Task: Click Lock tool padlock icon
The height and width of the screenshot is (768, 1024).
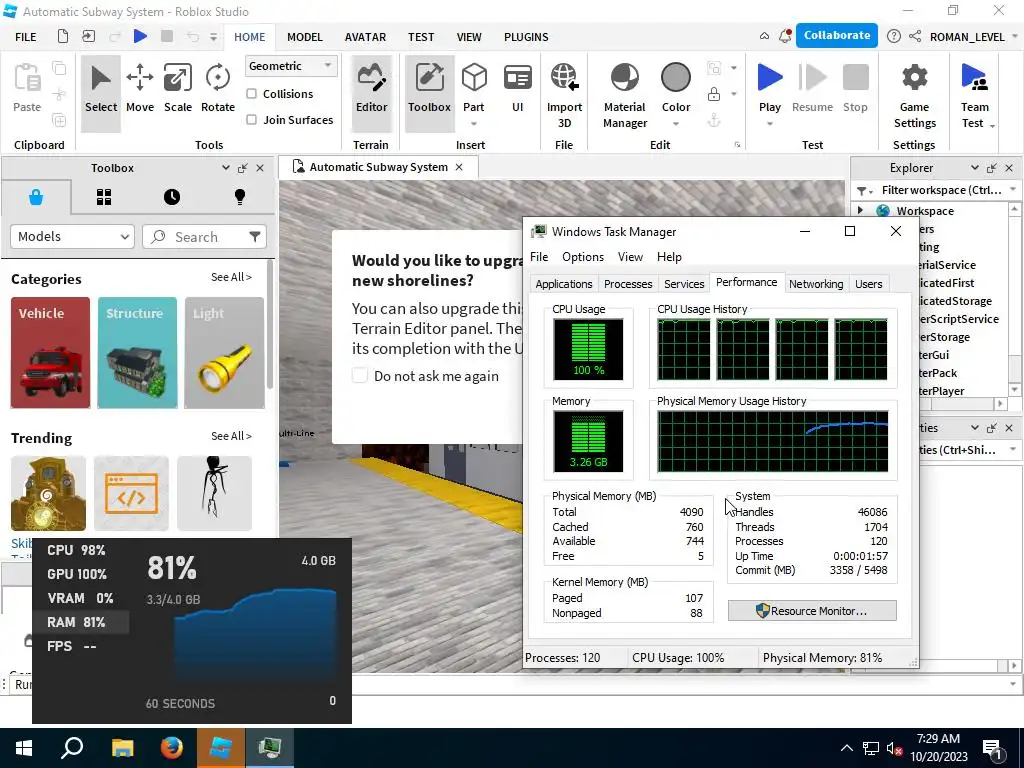Action: pos(714,94)
